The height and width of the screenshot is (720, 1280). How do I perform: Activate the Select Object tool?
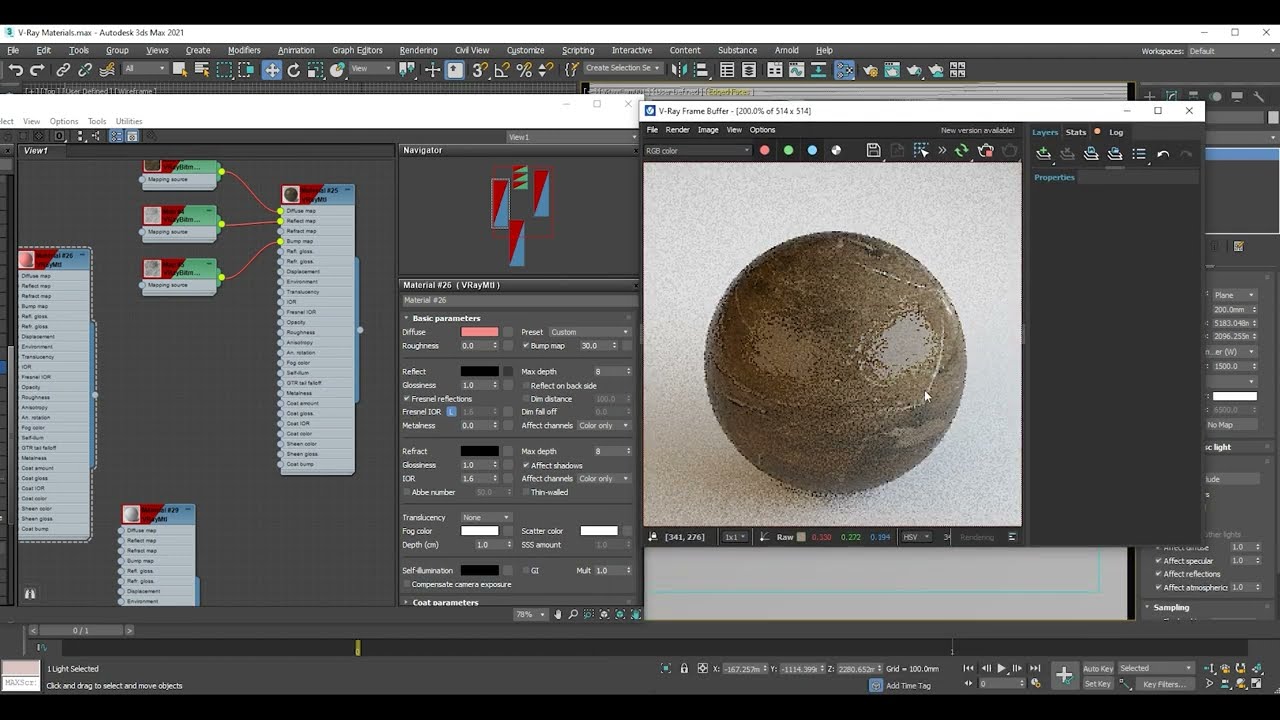pos(180,70)
